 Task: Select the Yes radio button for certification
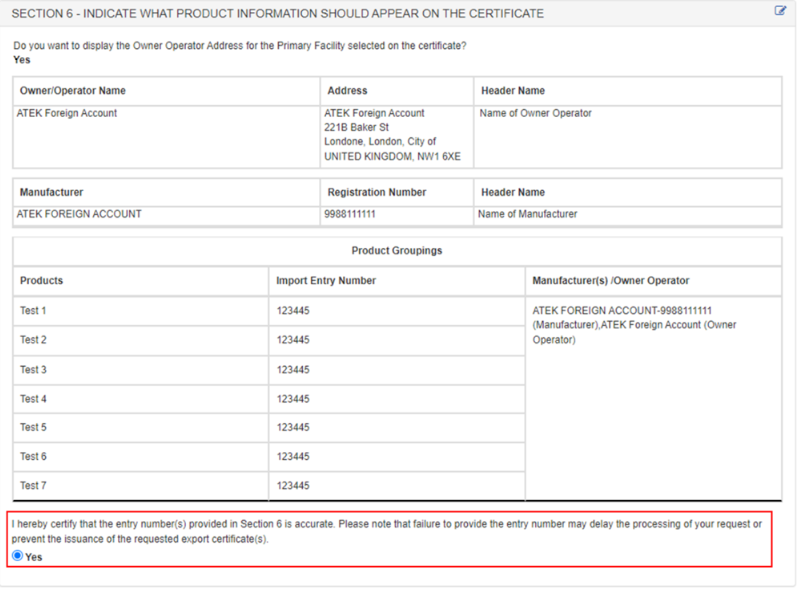17,556
